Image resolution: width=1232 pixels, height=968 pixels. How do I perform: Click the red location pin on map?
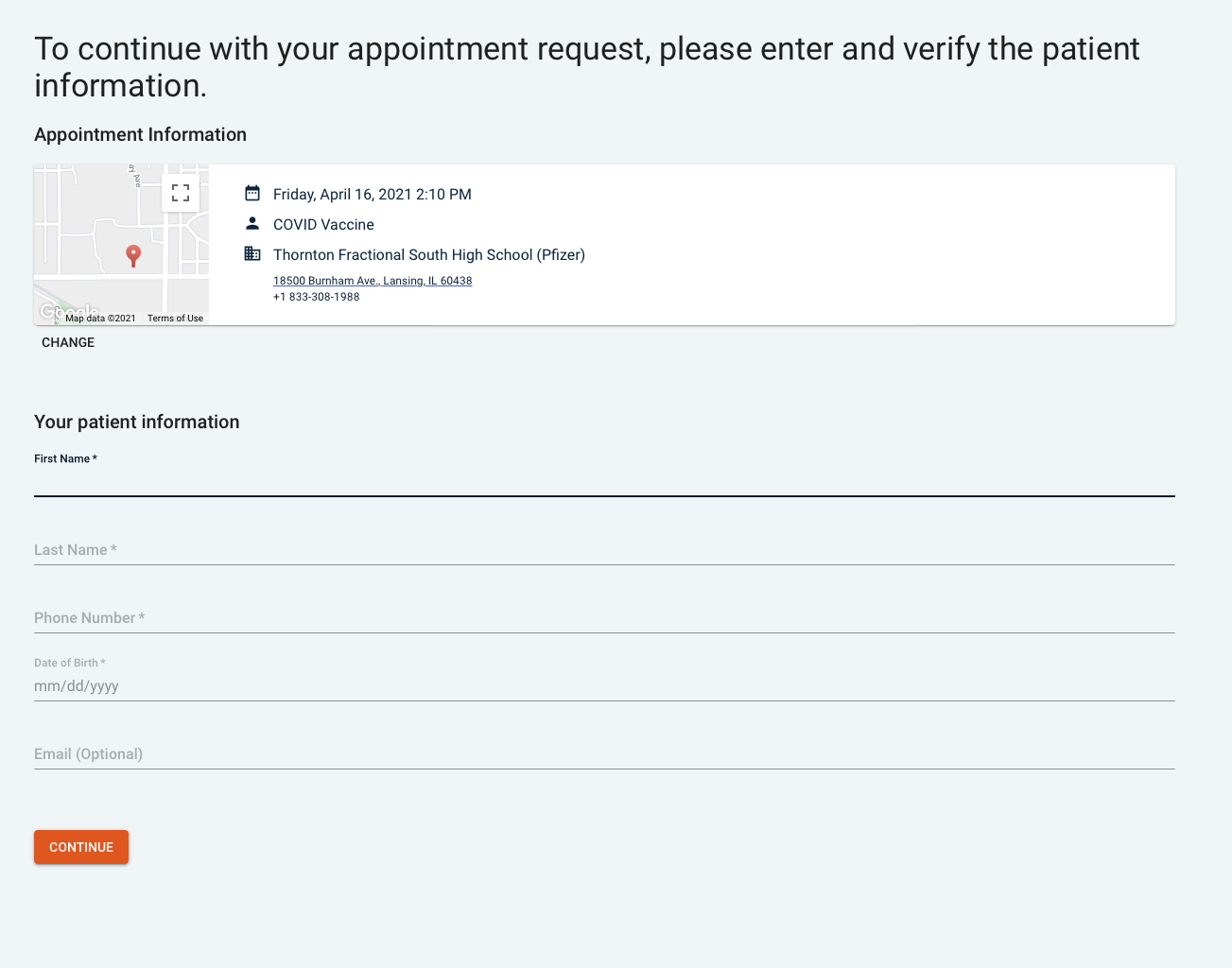coord(133,254)
